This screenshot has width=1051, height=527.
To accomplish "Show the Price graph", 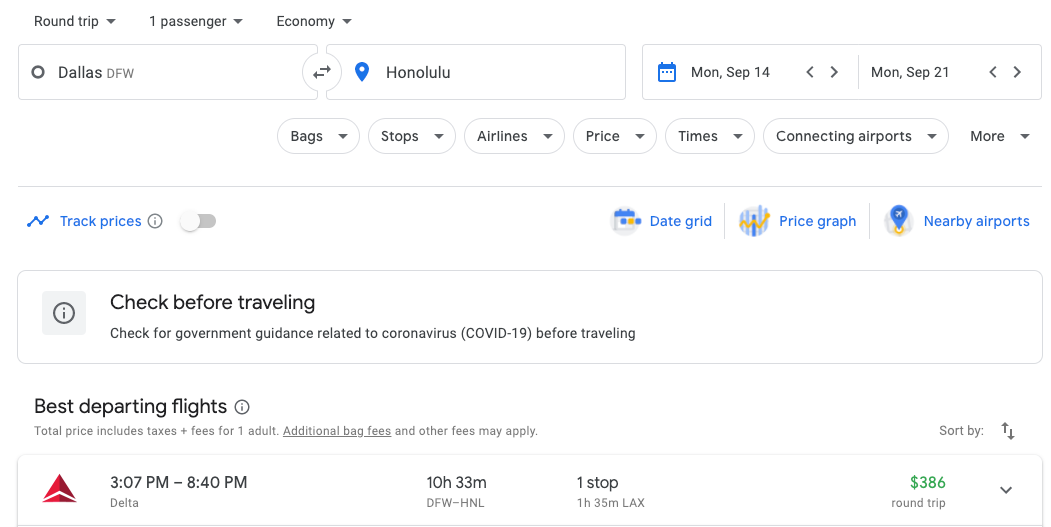I will [797, 221].
